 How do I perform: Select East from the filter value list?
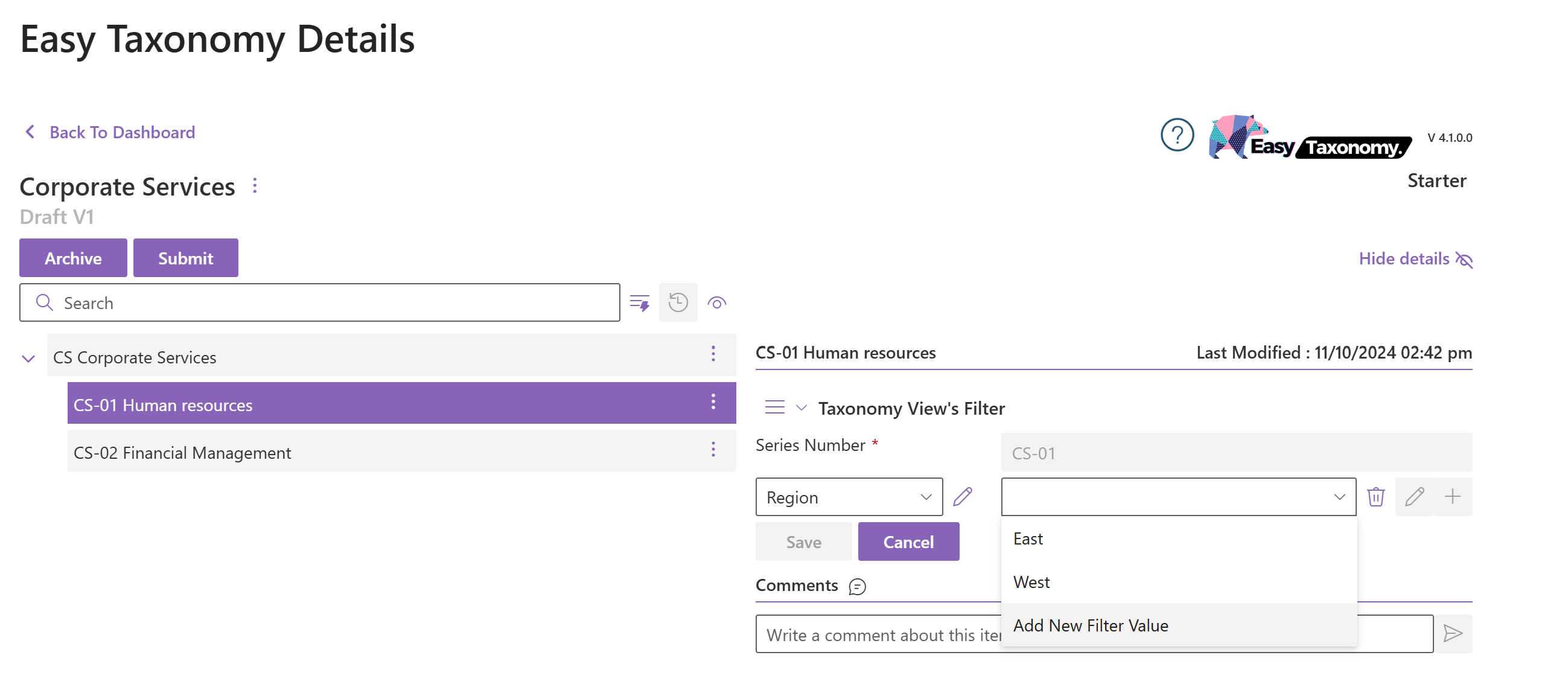pos(1028,539)
